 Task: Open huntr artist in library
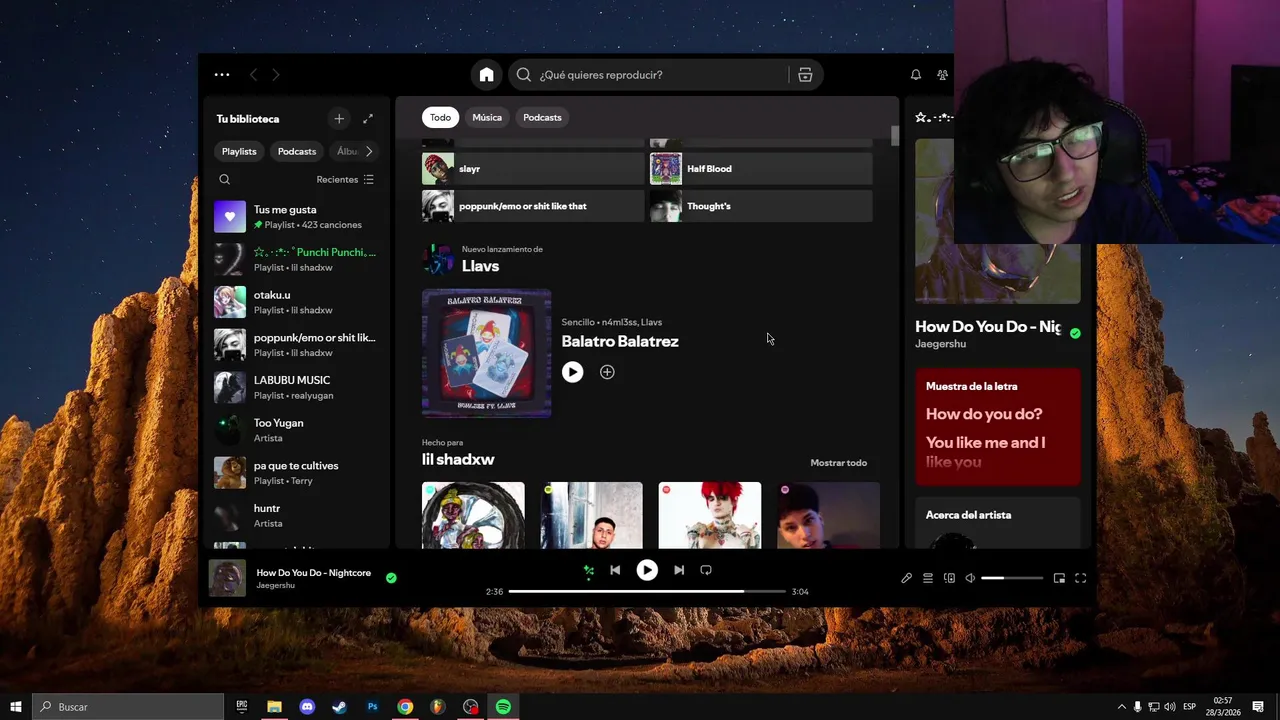(296, 516)
